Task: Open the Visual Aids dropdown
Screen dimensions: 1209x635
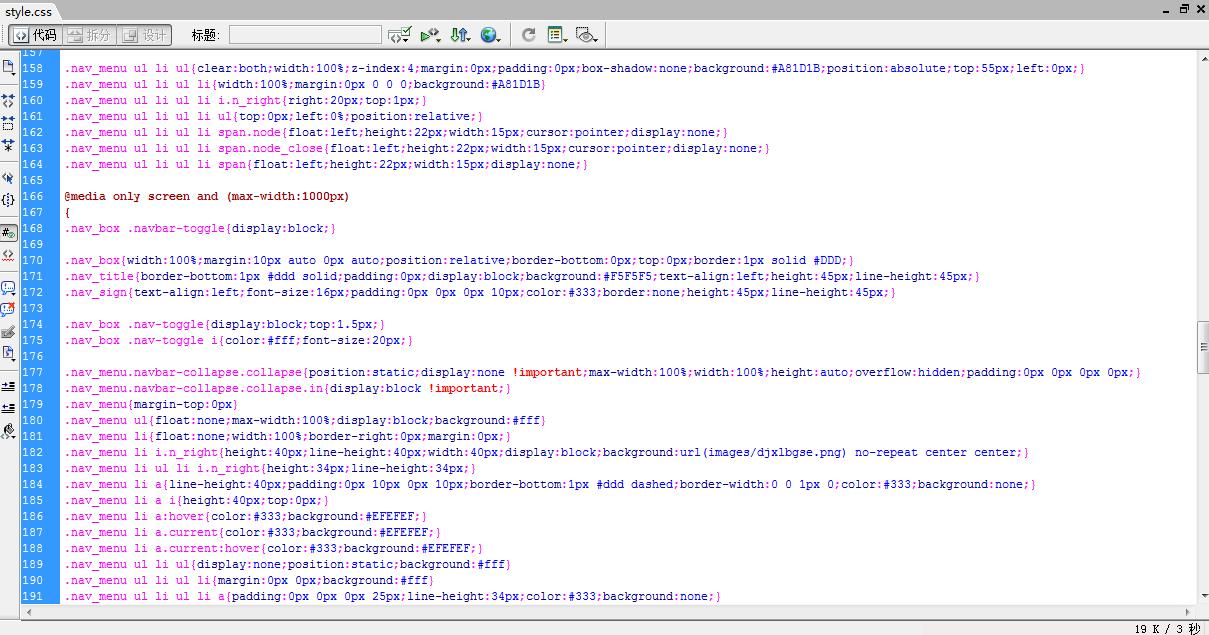Action: click(x=587, y=35)
